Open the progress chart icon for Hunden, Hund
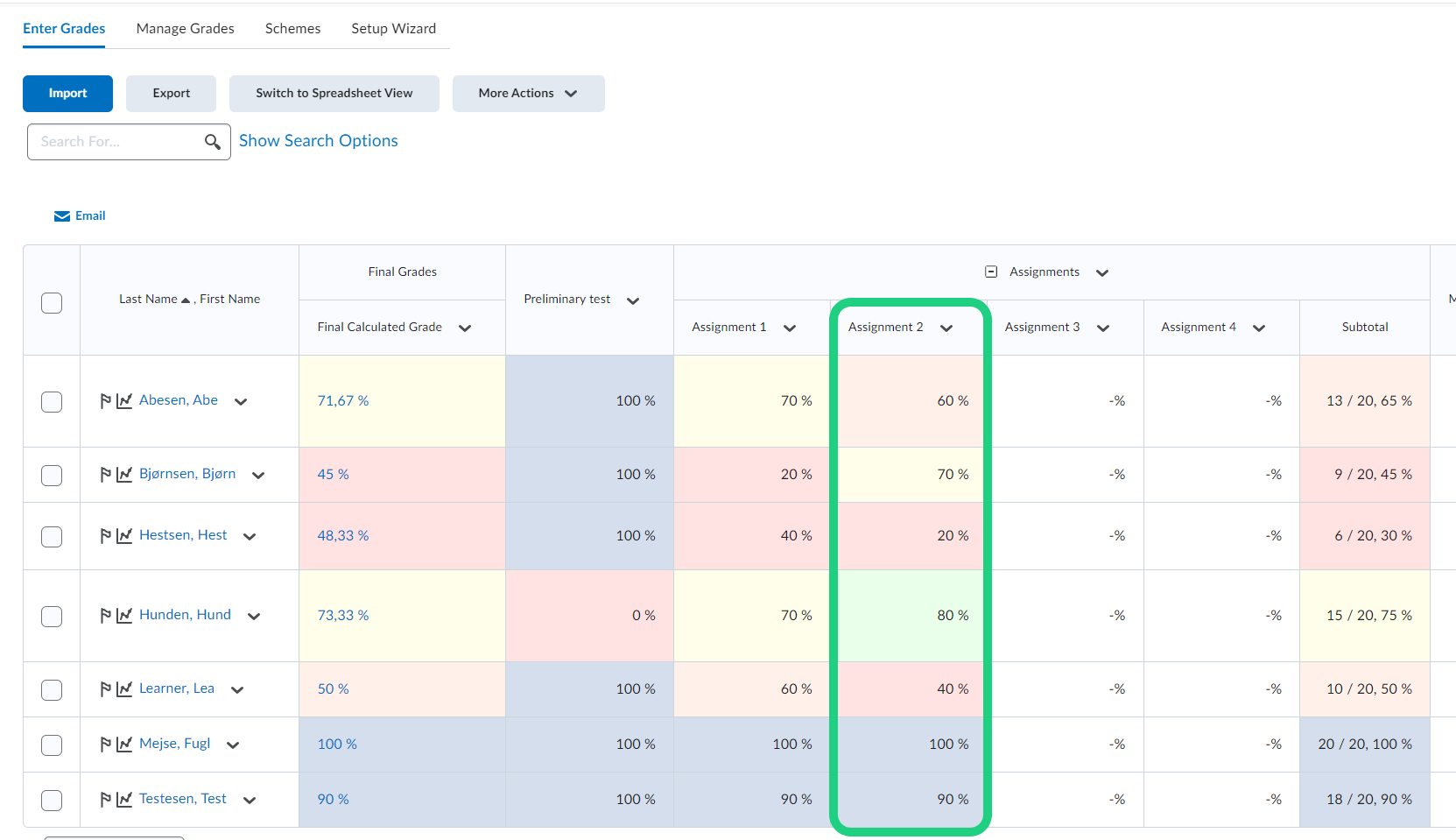Screen dimensions: 1456x840 (124, 616)
